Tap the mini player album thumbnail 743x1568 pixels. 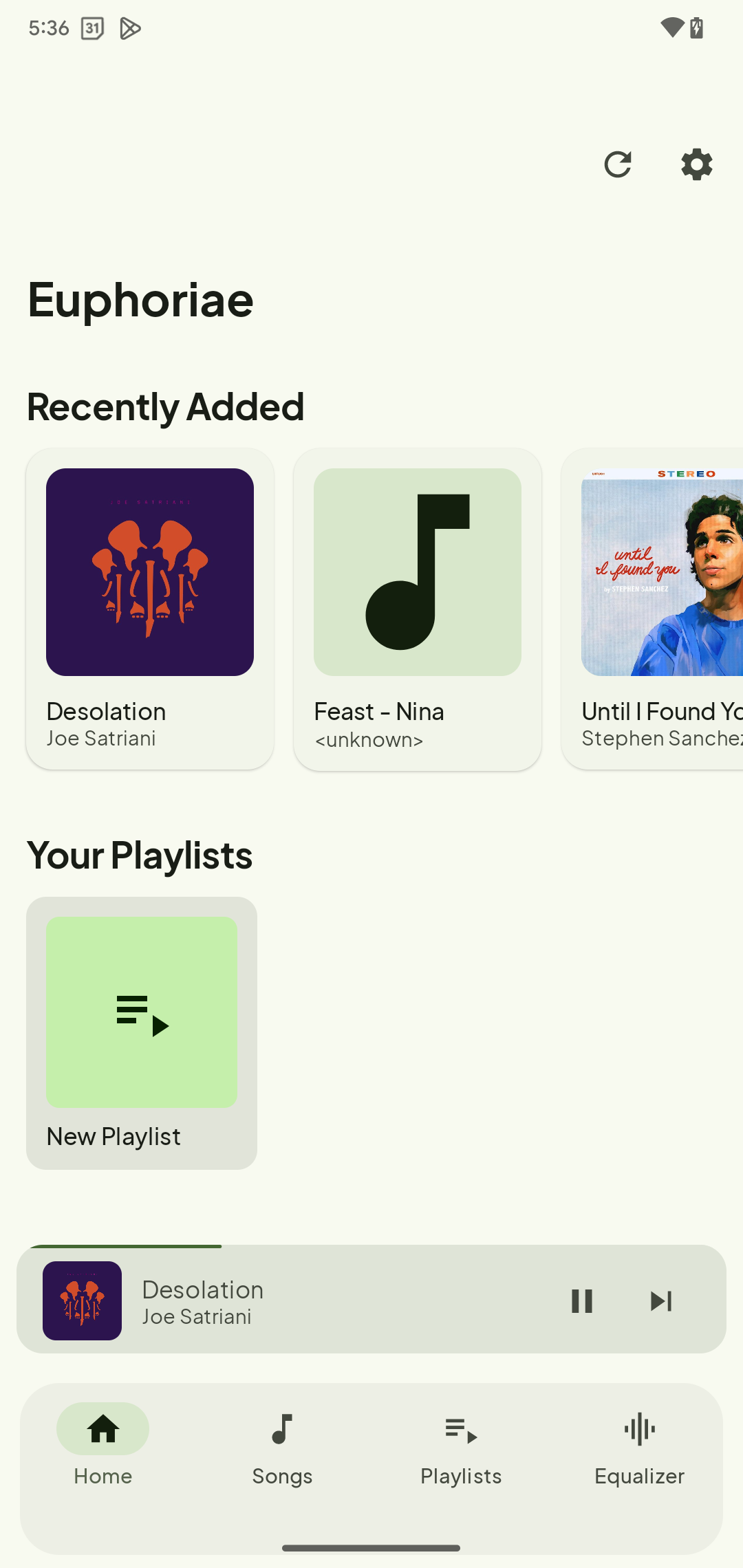click(x=83, y=1300)
